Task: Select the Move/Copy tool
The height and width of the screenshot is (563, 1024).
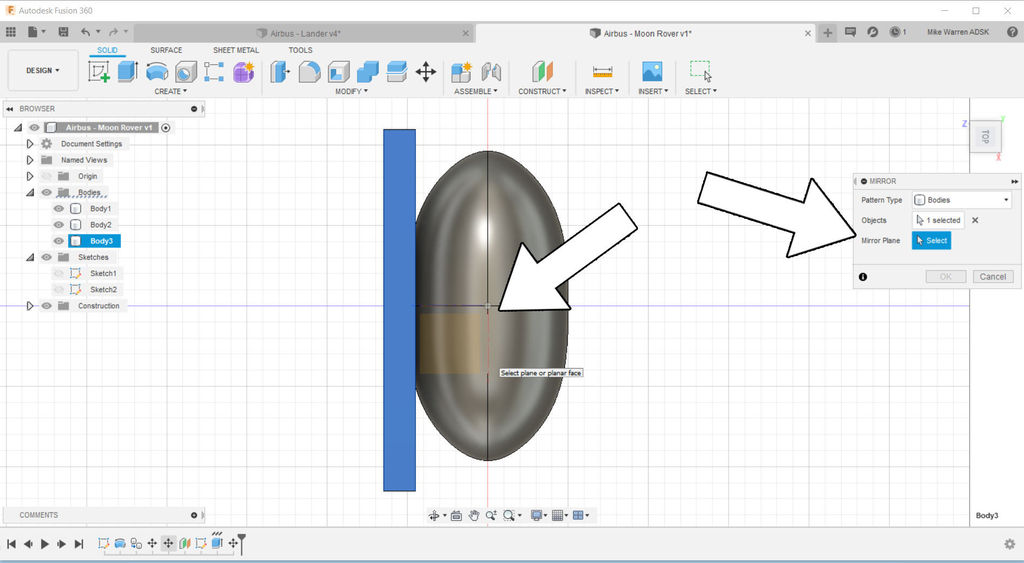Action: click(x=426, y=72)
